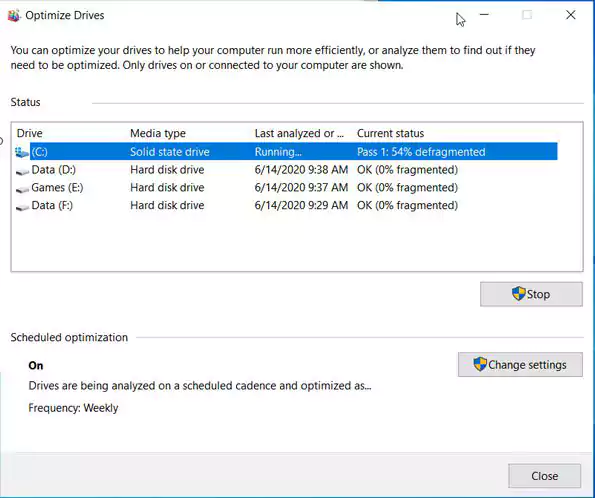
Task: Sort by the Media type column header
Action: tap(158, 134)
